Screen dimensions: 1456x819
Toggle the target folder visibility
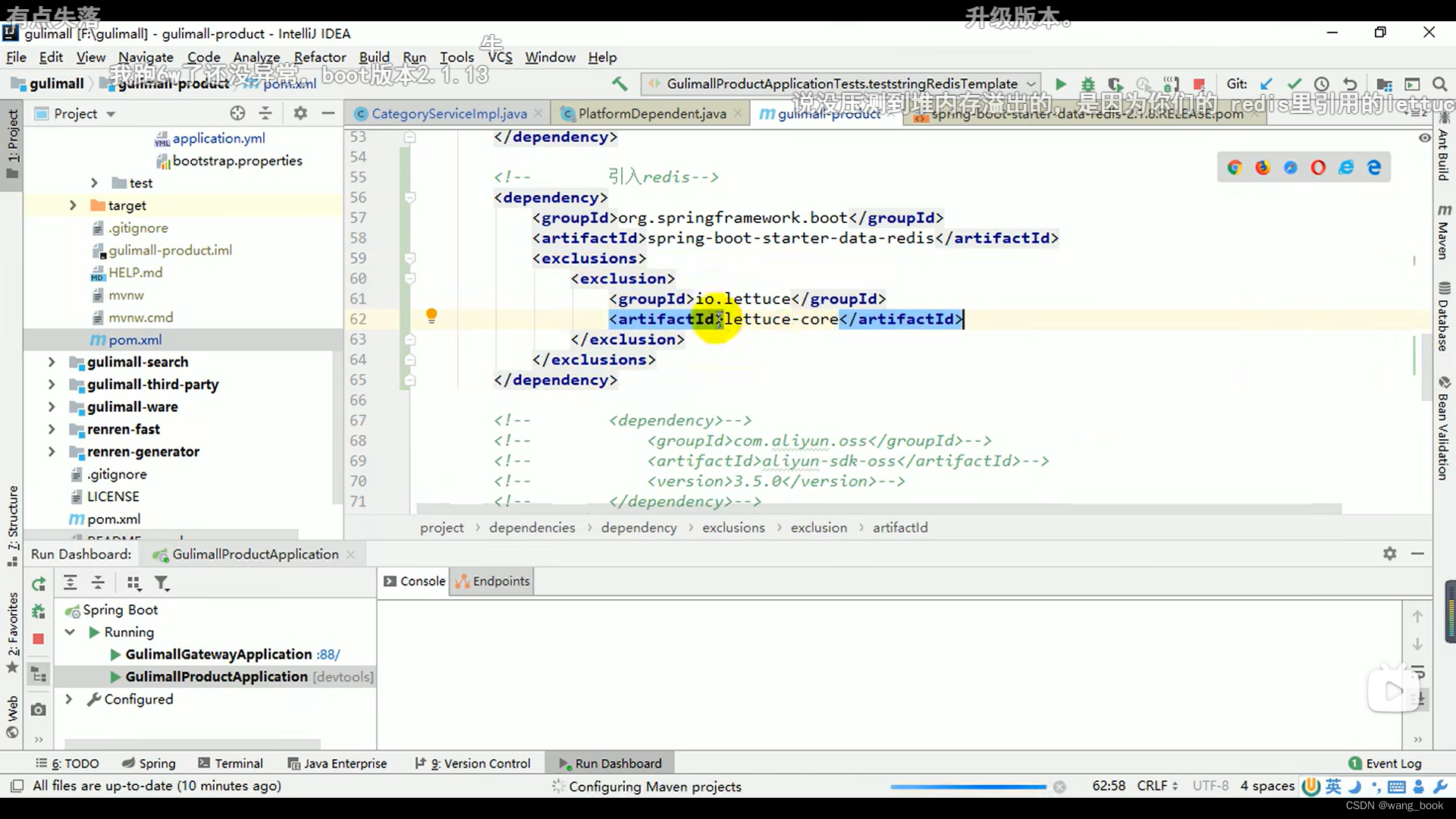73,205
